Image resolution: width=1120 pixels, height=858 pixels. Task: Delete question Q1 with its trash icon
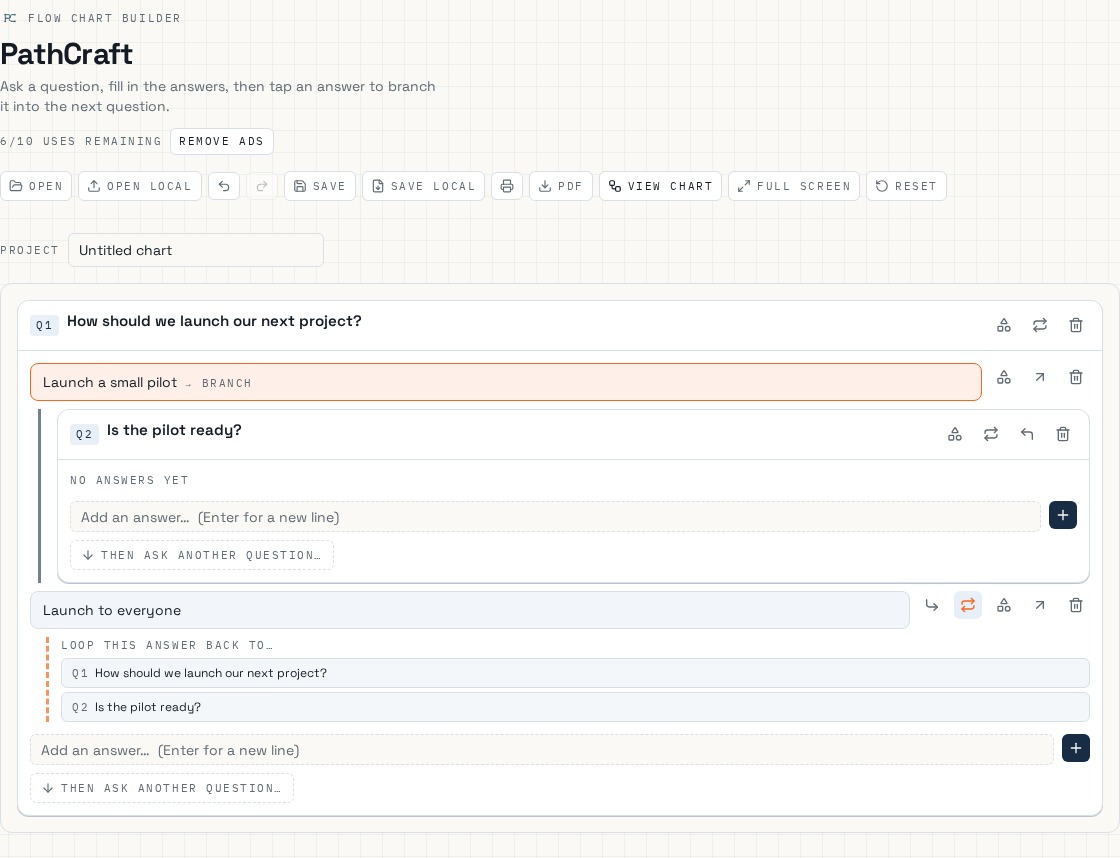tap(1076, 325)
